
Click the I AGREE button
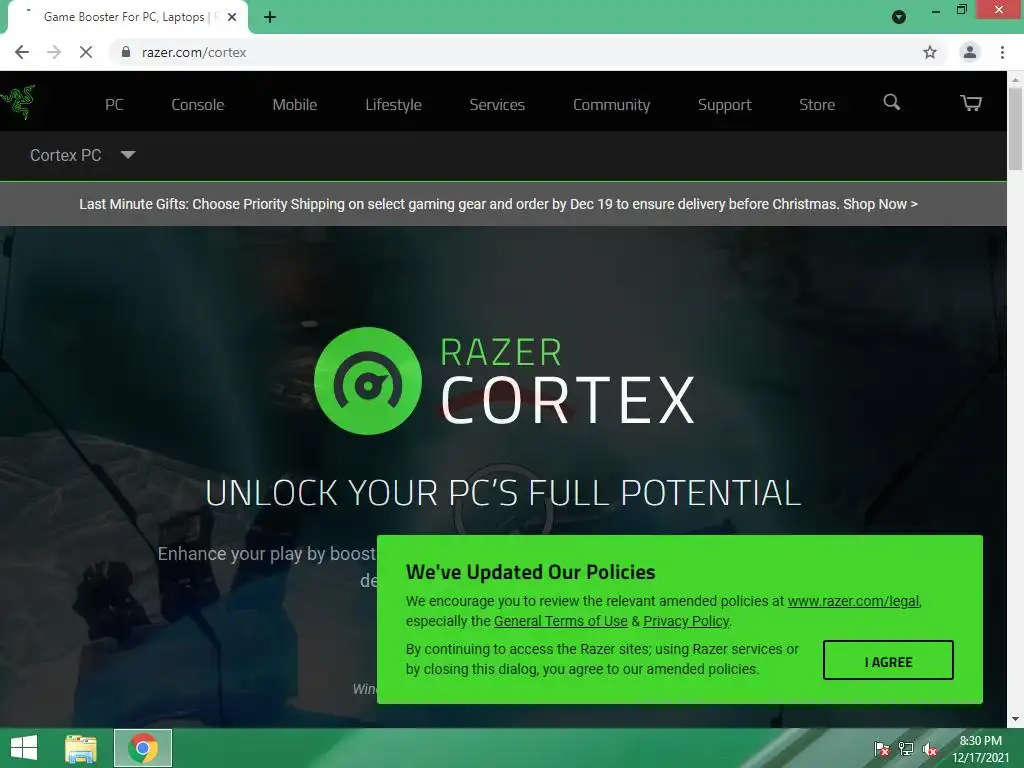click(x=888, y=660)
